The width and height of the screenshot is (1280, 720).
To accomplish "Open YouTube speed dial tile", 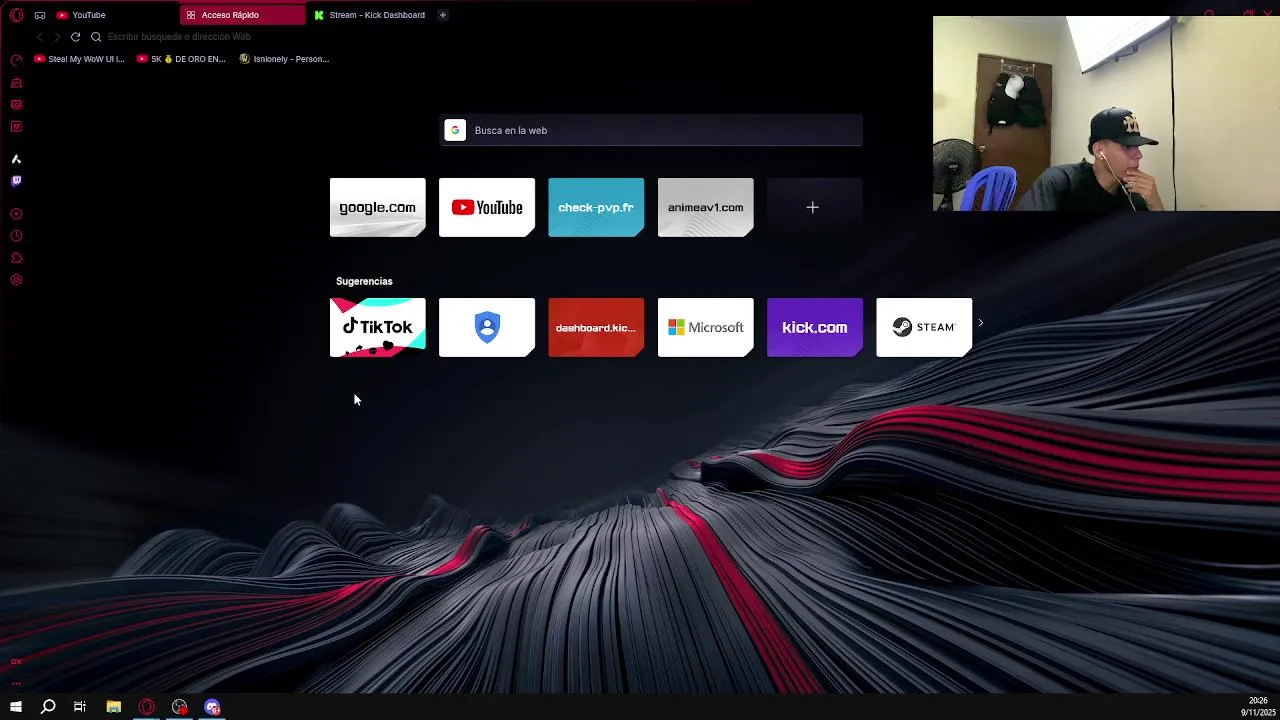I will (x=487, y=207).
